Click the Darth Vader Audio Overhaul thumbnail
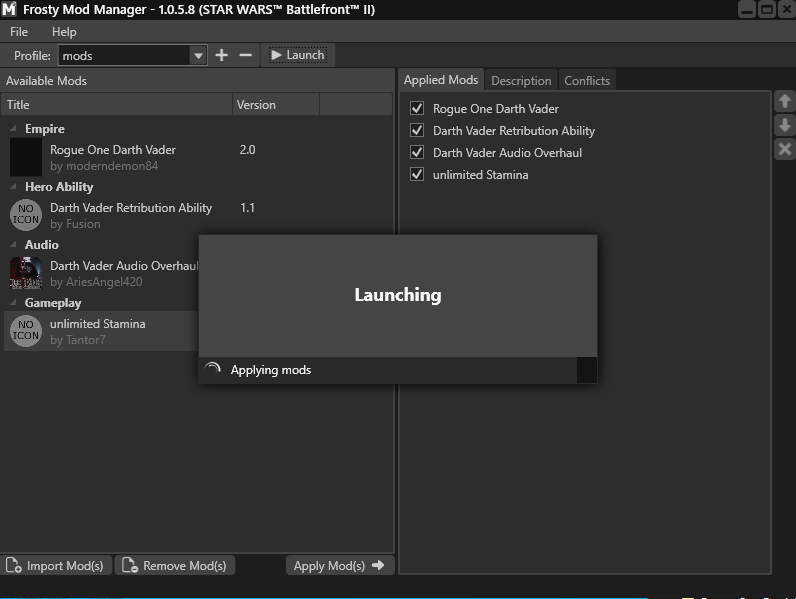This screenshot has width=796, height=599. [x=26, y=273]
